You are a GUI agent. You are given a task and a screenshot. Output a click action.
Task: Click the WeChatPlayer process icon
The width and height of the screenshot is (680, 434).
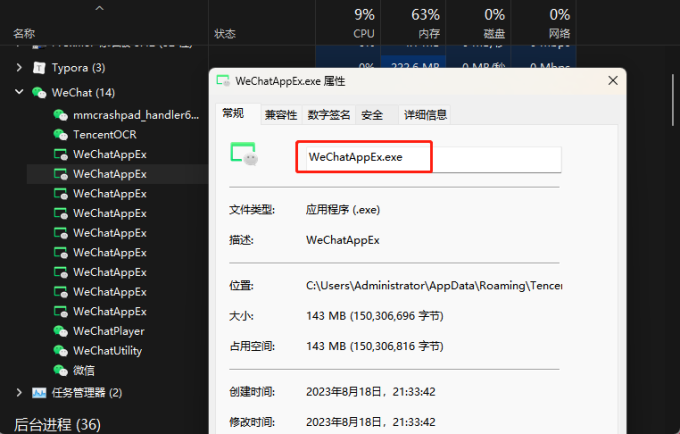coord(60,331)
